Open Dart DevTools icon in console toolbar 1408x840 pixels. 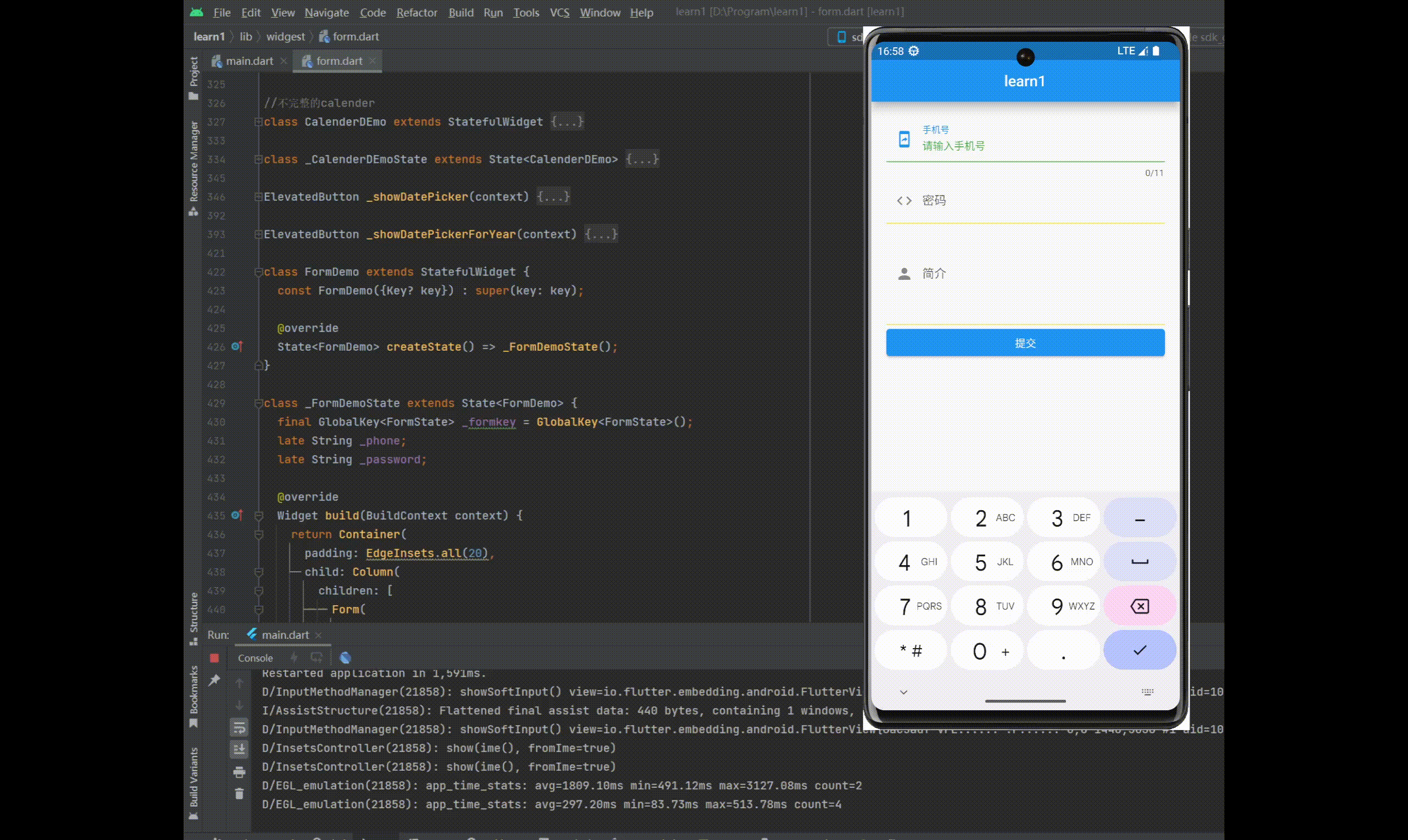tap(345, 657)
